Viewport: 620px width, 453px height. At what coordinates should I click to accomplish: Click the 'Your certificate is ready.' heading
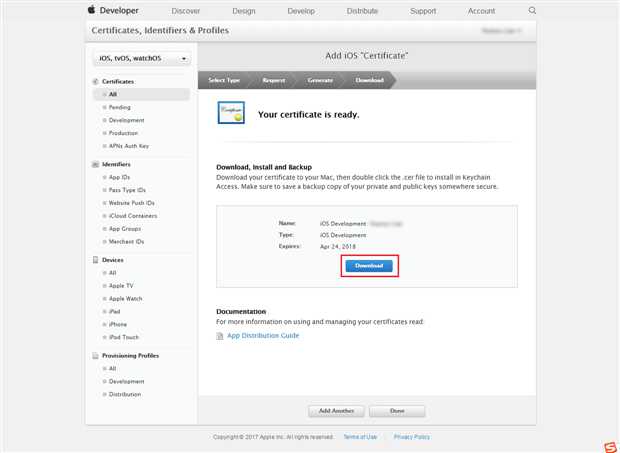click(308, 115)
